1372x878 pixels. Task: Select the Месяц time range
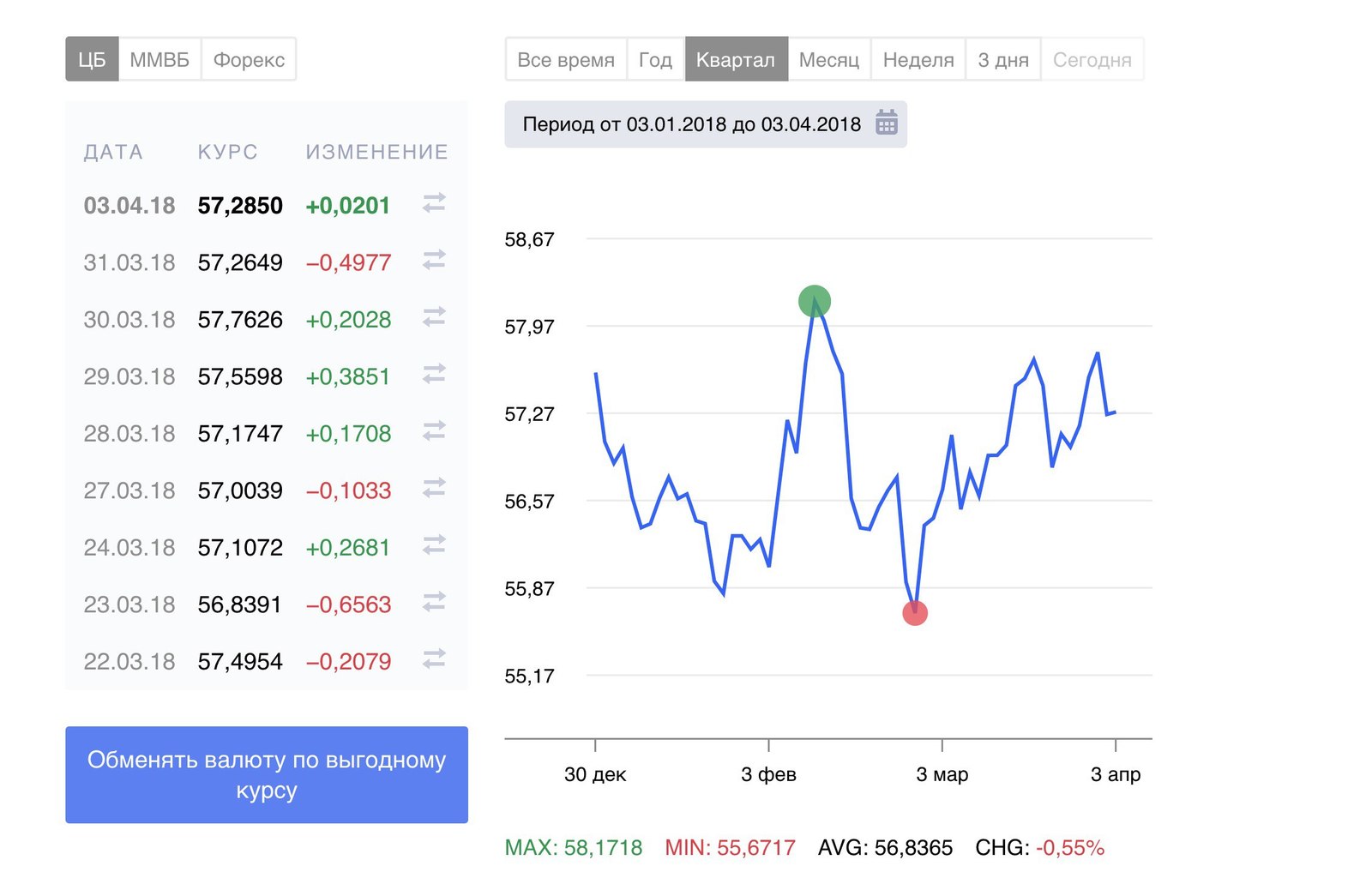pos(829,59)
